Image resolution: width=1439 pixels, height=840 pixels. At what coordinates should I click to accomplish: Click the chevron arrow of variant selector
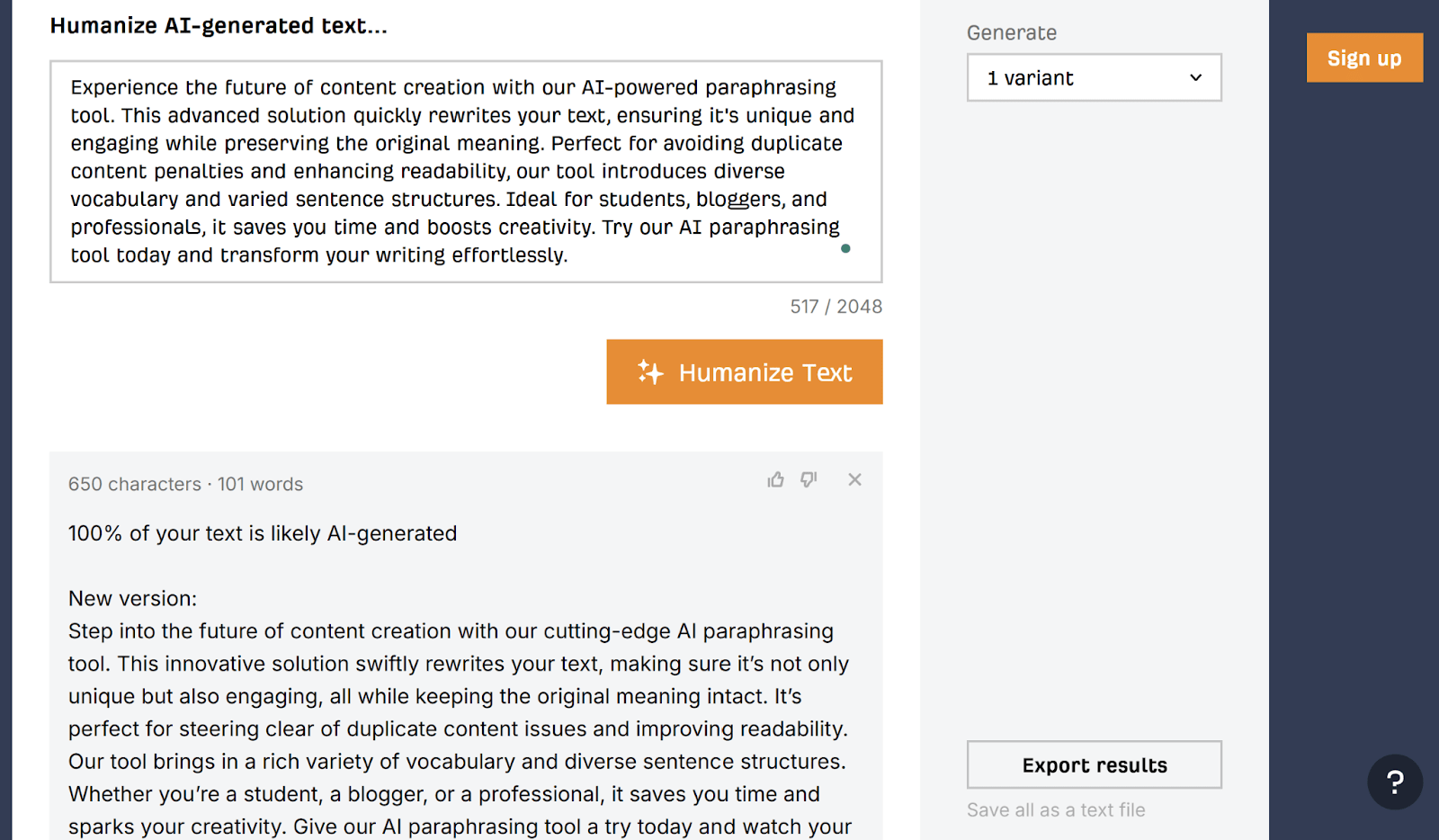click(1195, 77)
